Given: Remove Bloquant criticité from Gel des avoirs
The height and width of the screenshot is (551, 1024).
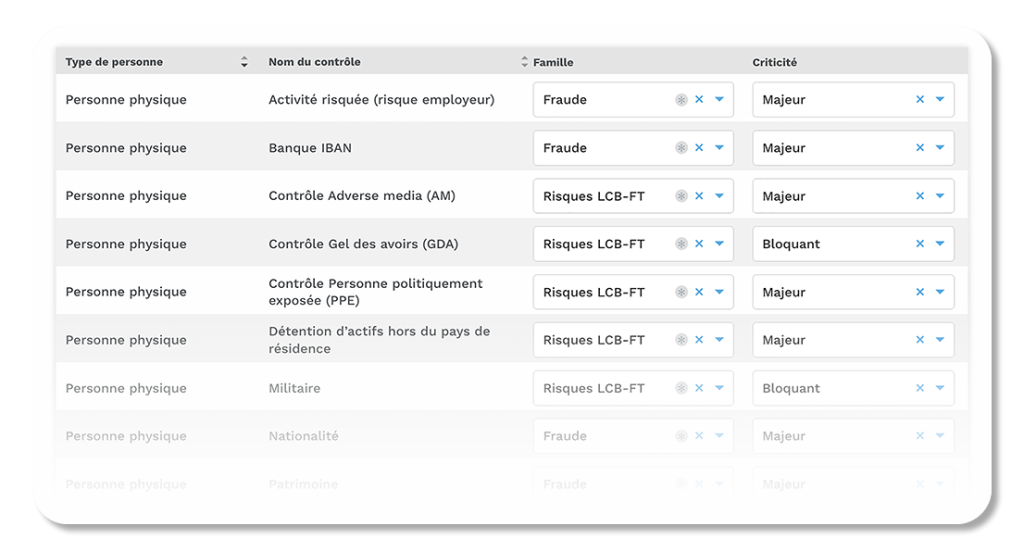Looking at the screenshot, I should pyautogui.click(x=920, y=244).
